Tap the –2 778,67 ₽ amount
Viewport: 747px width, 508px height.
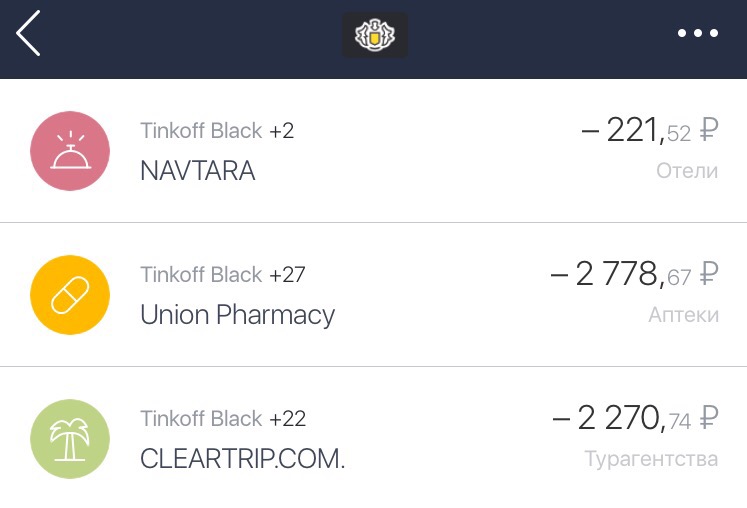click(x=634, y=274)
